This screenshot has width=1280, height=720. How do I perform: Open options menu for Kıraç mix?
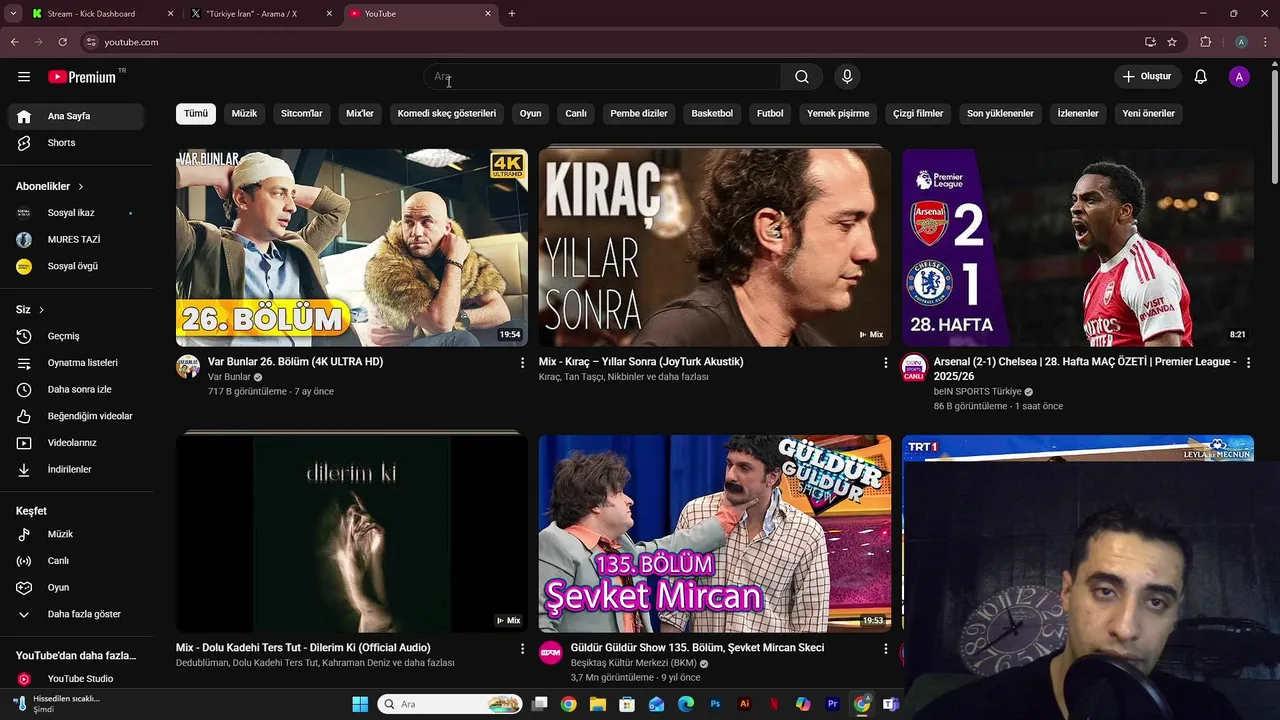(x=885, y=363)
